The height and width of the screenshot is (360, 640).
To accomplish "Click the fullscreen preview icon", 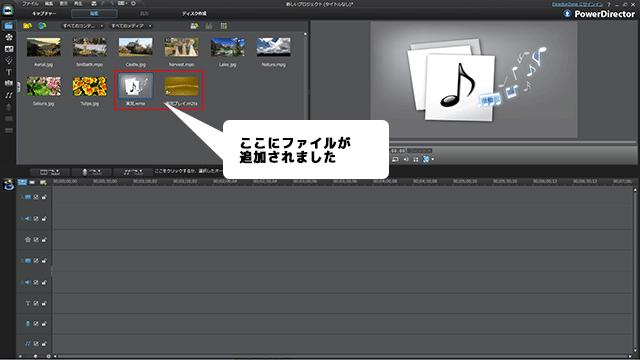I will [416, 160].
